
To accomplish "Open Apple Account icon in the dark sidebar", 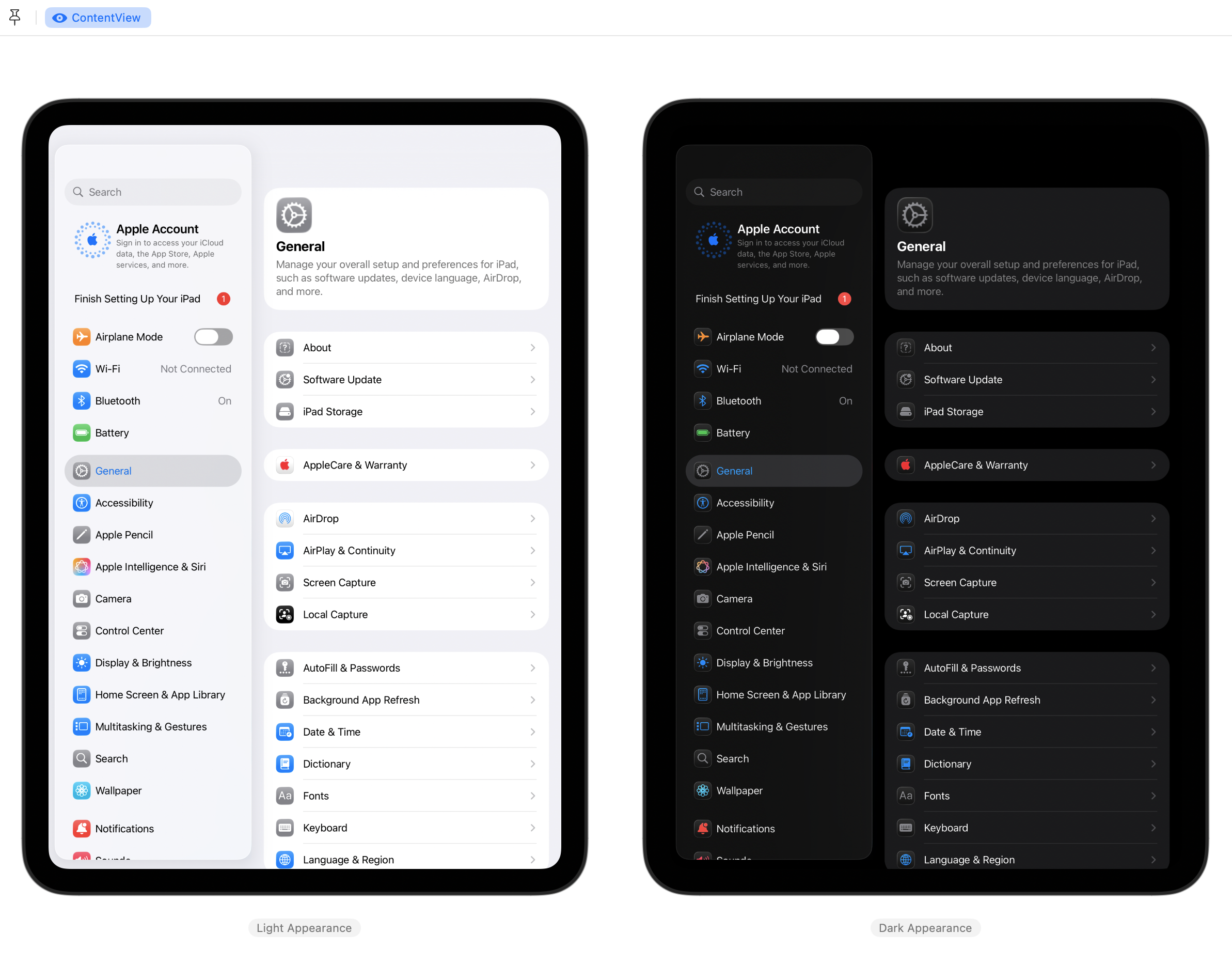I will [714, 240].
